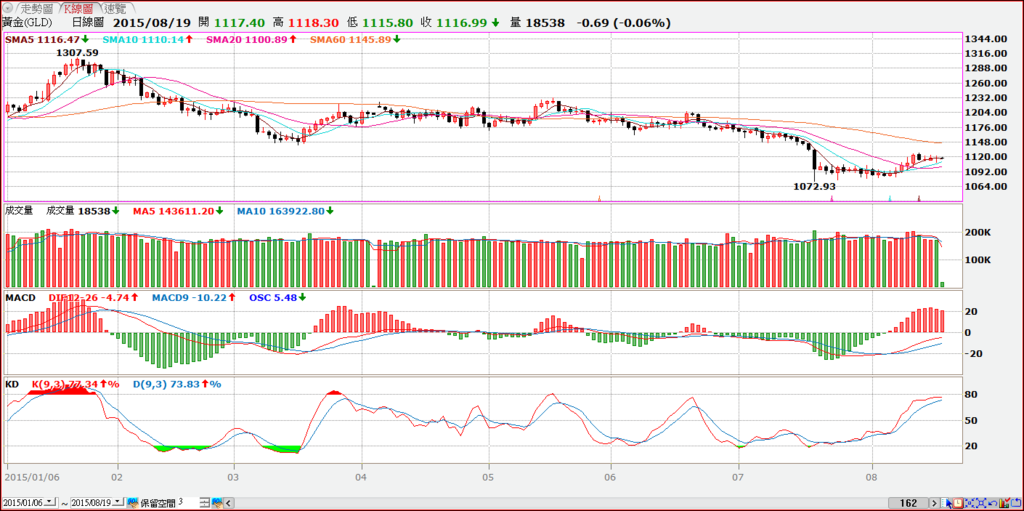
Task: Click the SMA5 1116.47 label
Action: [x=47, y=39]
